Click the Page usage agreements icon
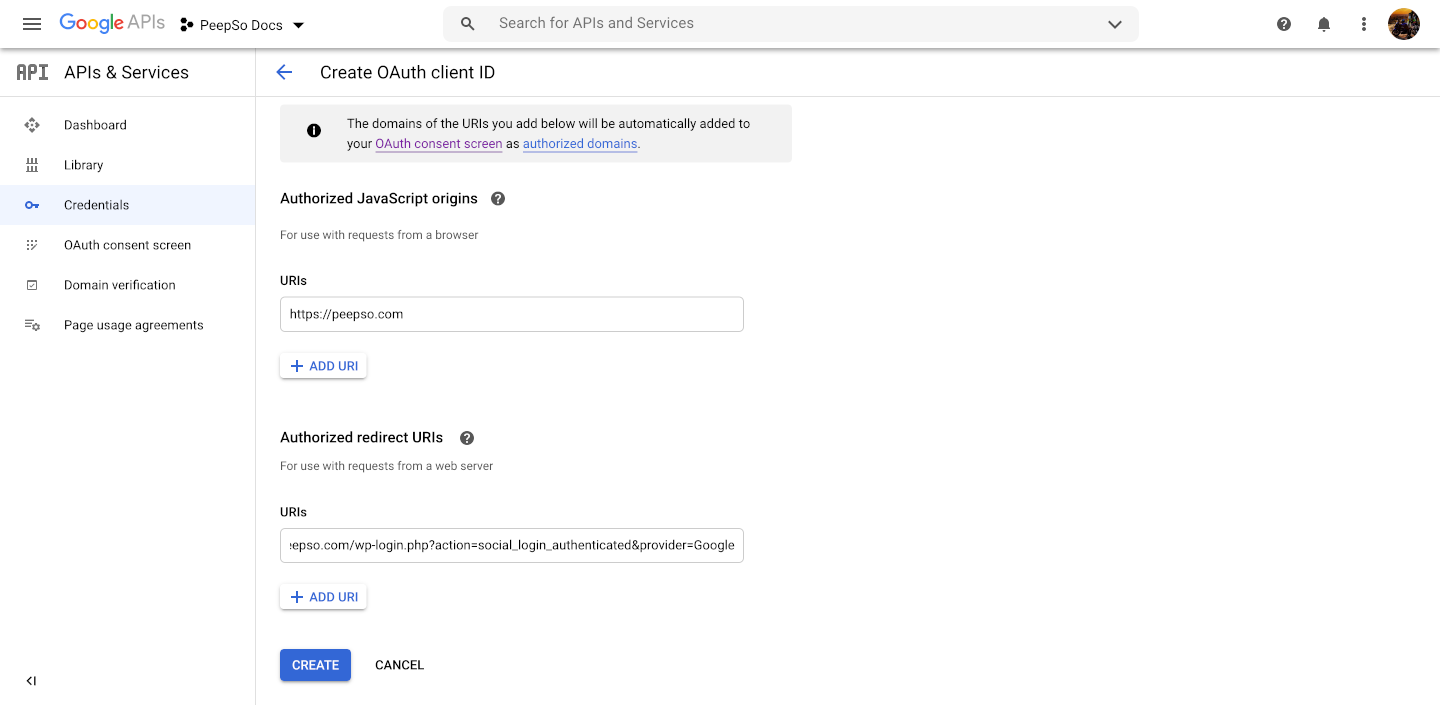The width and height of the screenshot is (1440, 705). point(32,325)
